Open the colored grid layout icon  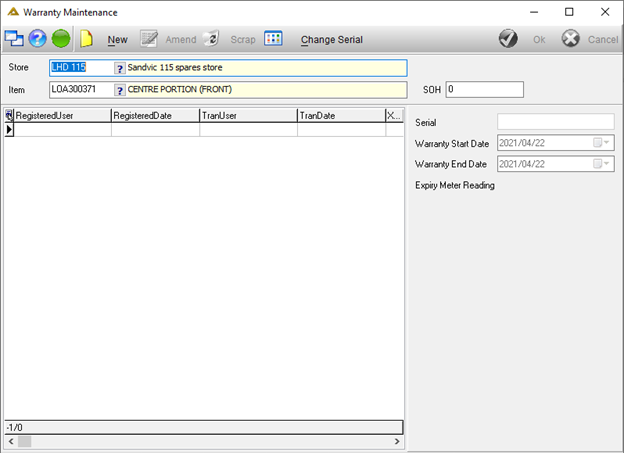tap(273, 39)
